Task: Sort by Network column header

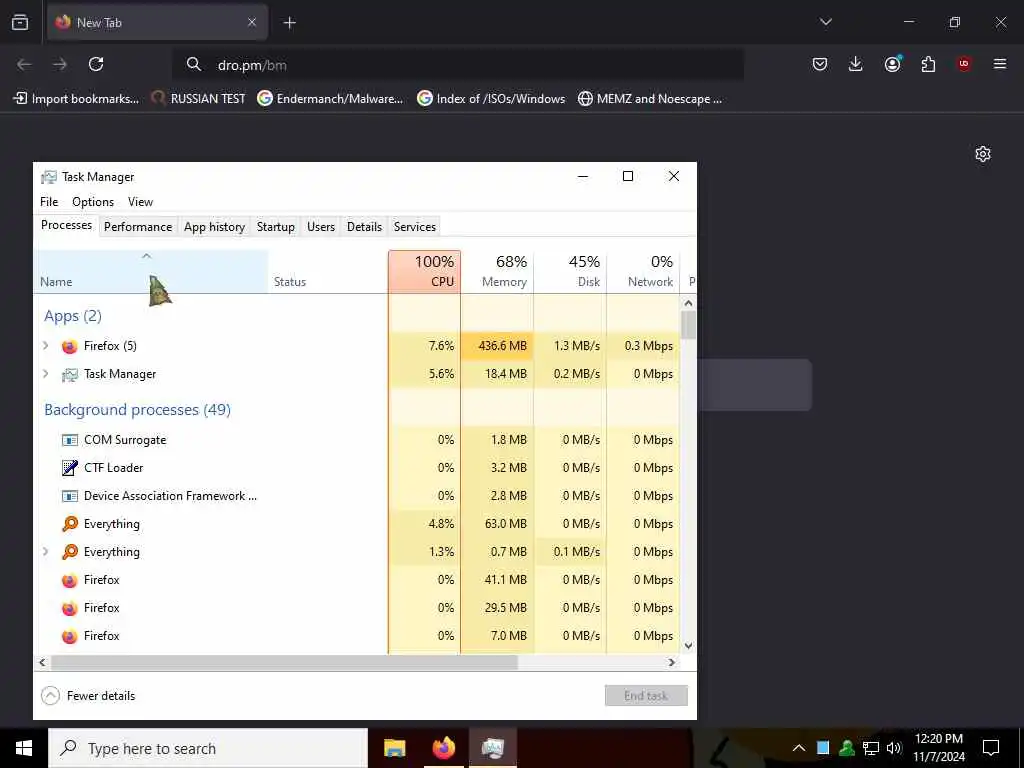Action: pyautogui.click(x=643, y=272)
